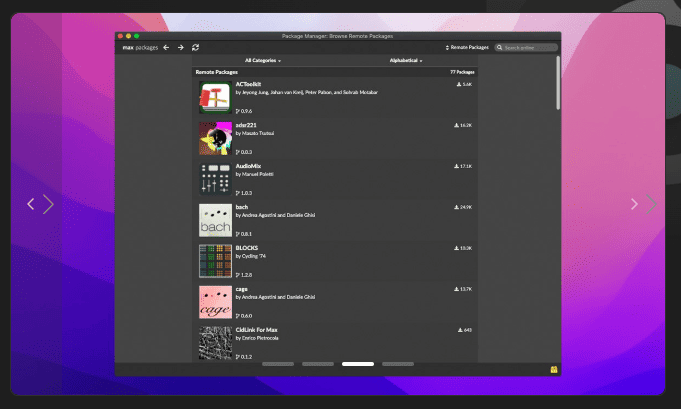The image size is (681, 409).
Task: Focus the Search online field
Action: pos(526,47)
